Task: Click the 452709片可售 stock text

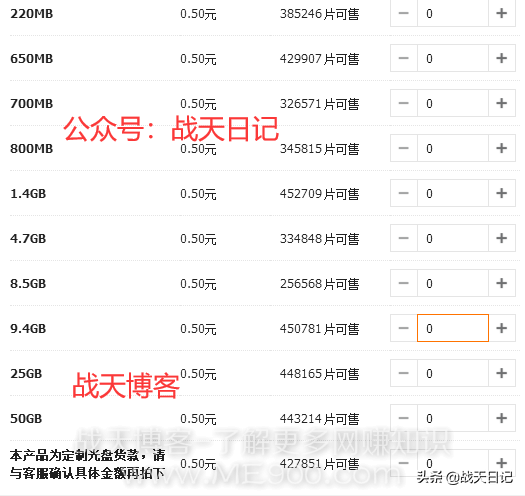Action: point(319,194)
